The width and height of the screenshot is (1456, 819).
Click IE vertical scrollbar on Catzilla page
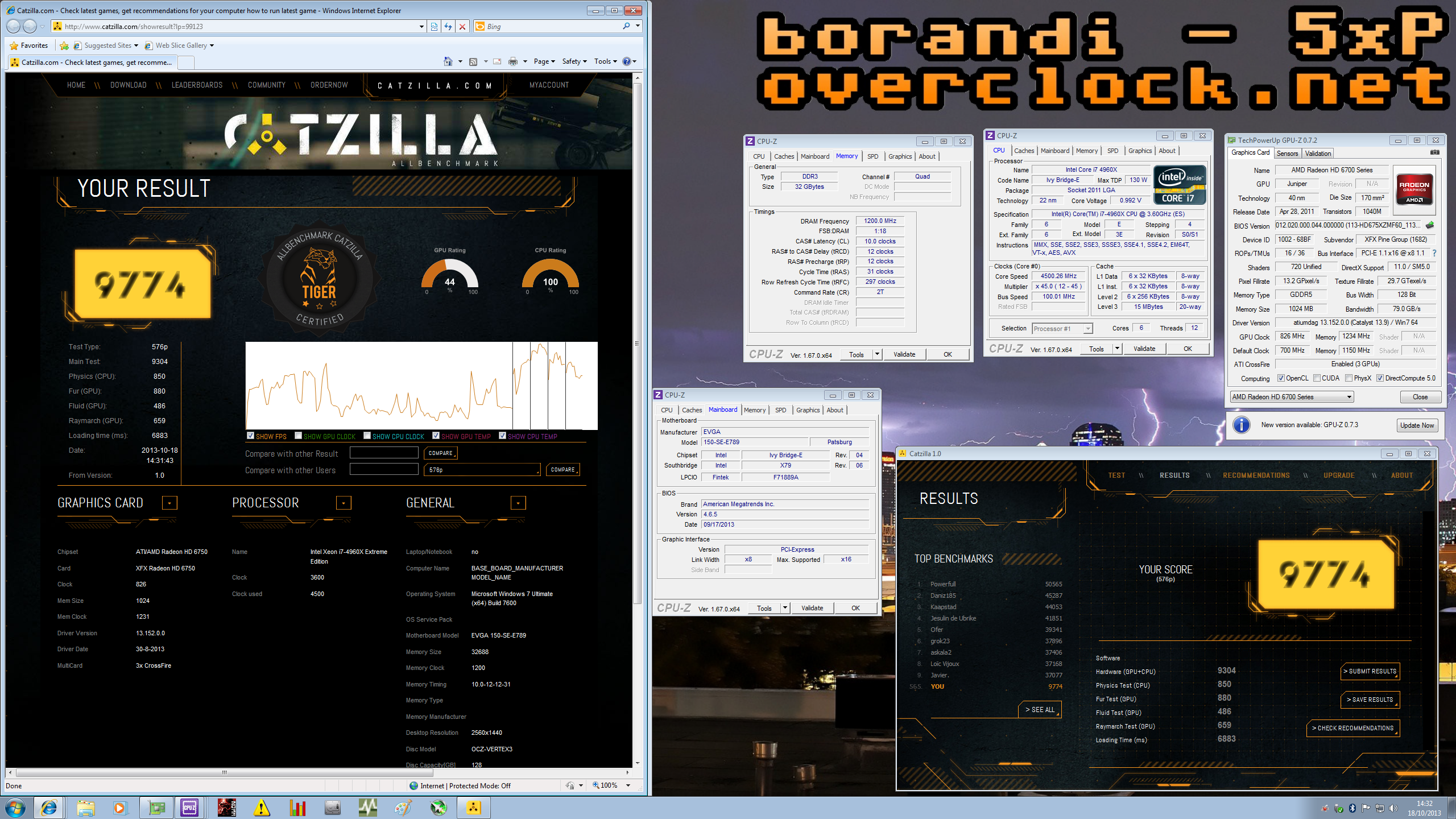[637, 343]
